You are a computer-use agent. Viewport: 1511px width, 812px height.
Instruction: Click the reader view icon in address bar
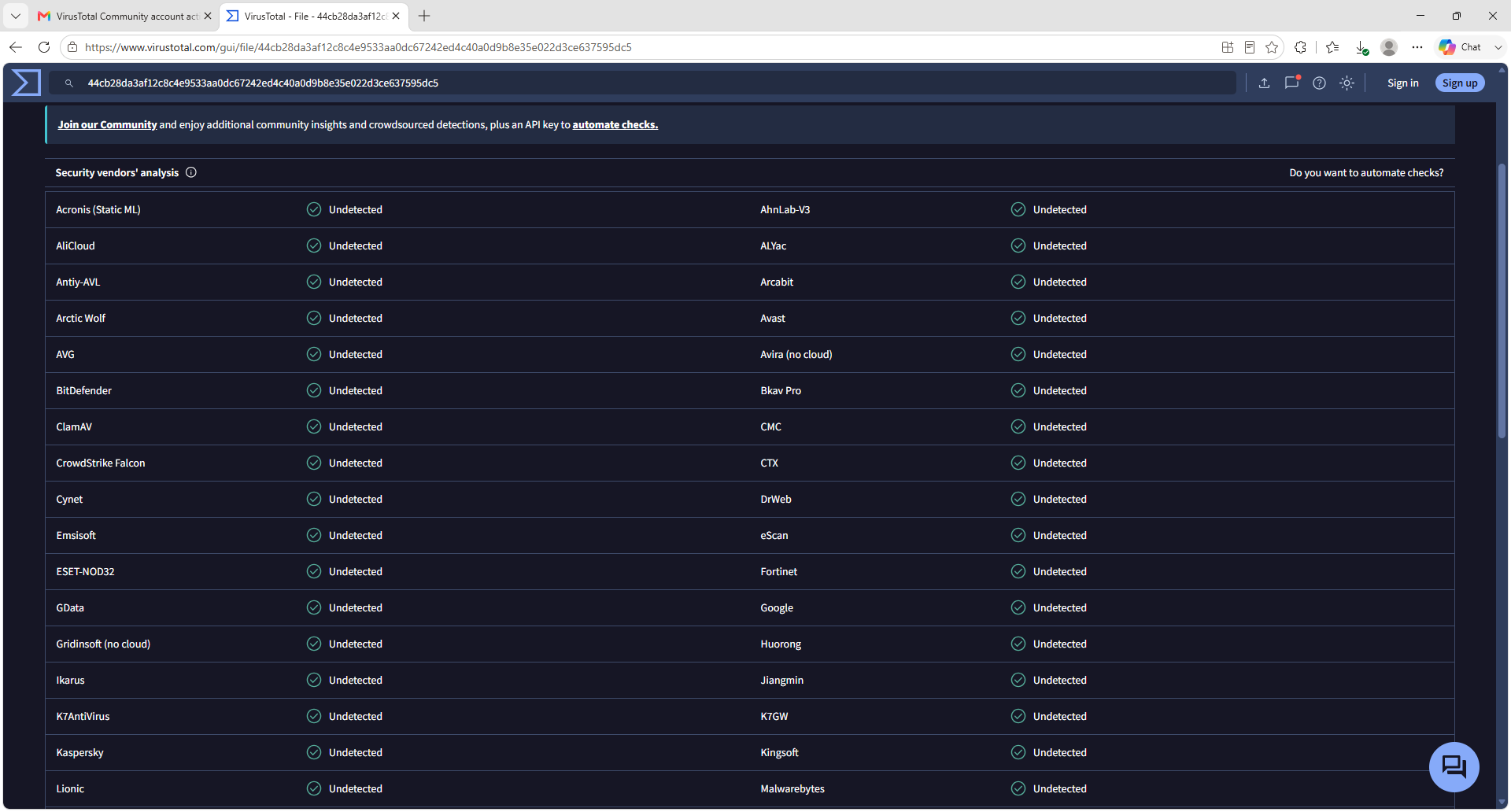(x=1250, y=47)
